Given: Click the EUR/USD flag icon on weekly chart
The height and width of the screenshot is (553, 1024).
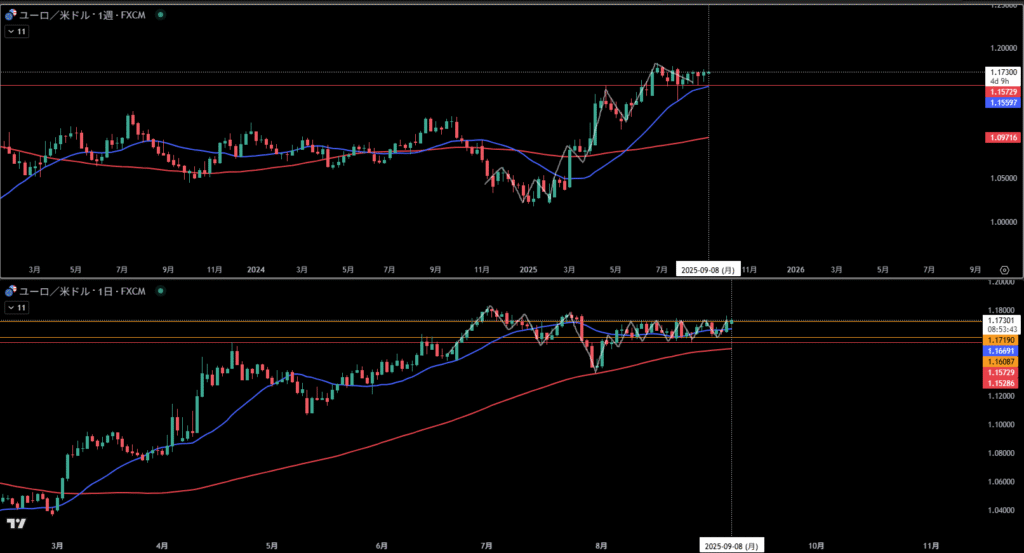Looking at the screenshot, I should tap(10, 14).
